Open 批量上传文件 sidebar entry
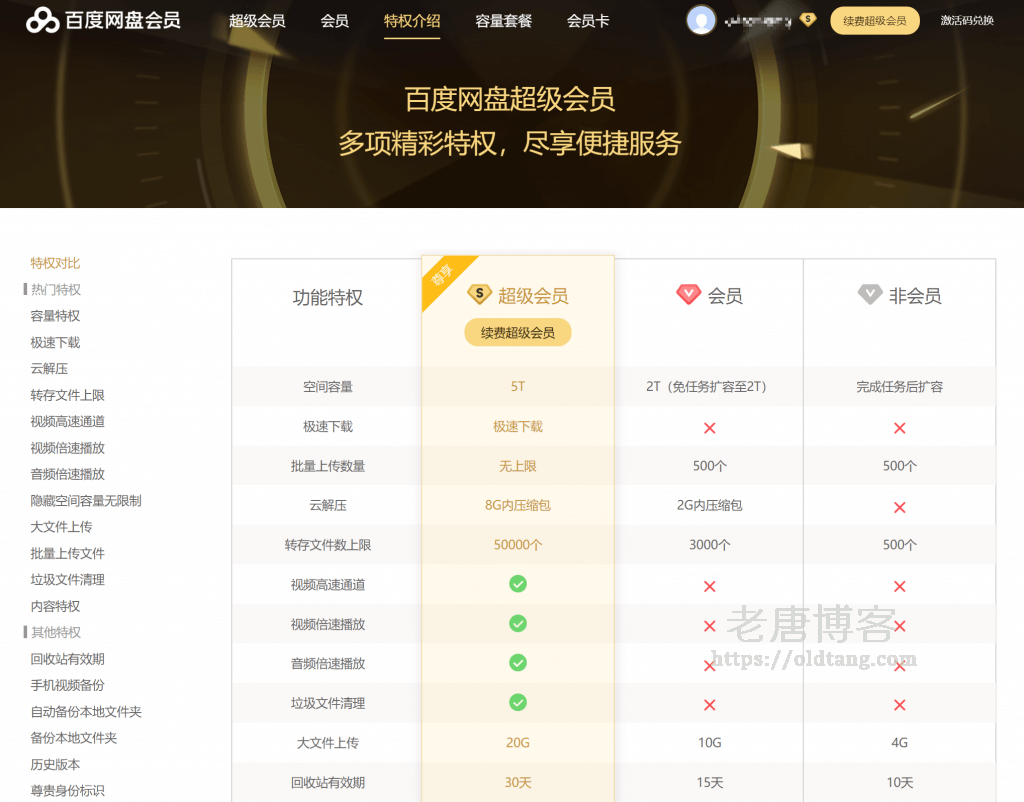The image size is (1024, 802). (x=67, y=553)
